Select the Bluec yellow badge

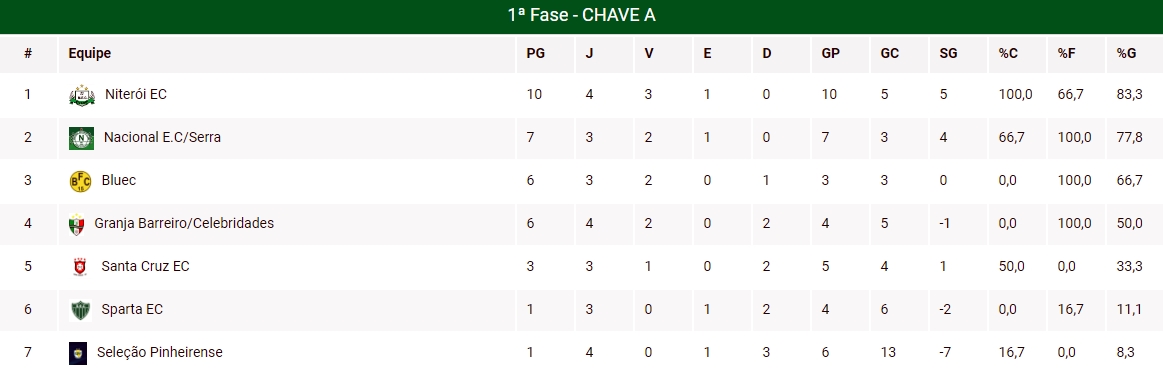[x=80, y=181]
